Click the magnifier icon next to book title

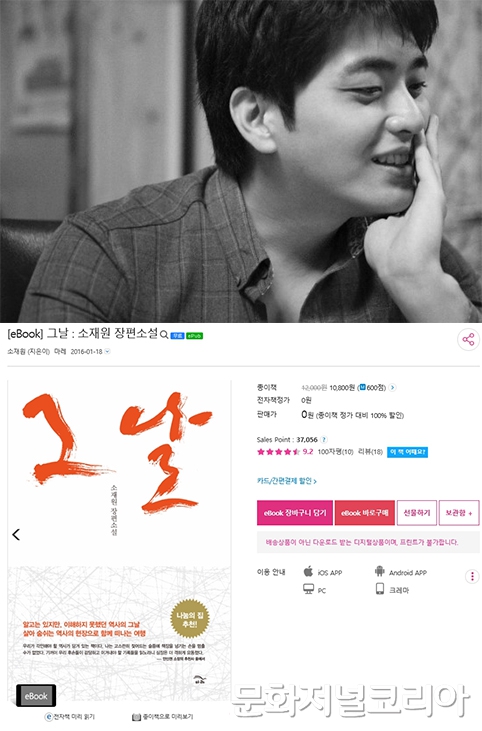click(x=164, y=335)
